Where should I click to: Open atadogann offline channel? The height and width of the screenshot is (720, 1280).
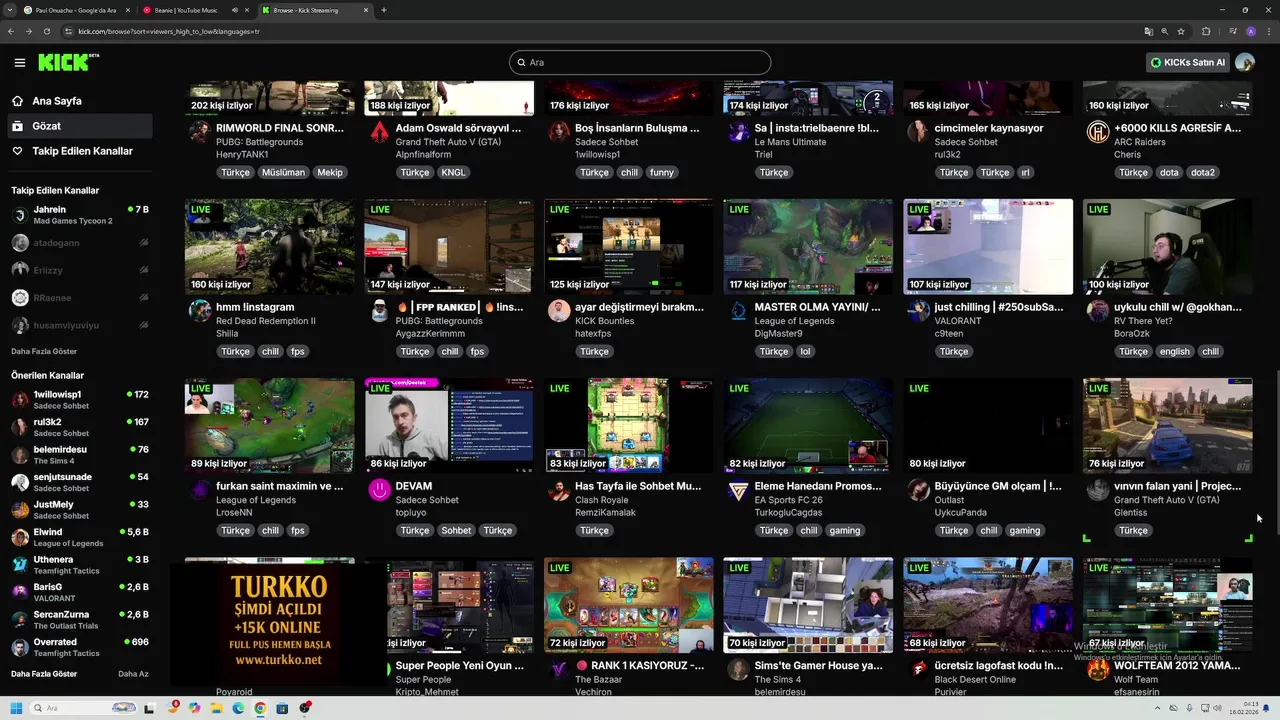(80, 242)
